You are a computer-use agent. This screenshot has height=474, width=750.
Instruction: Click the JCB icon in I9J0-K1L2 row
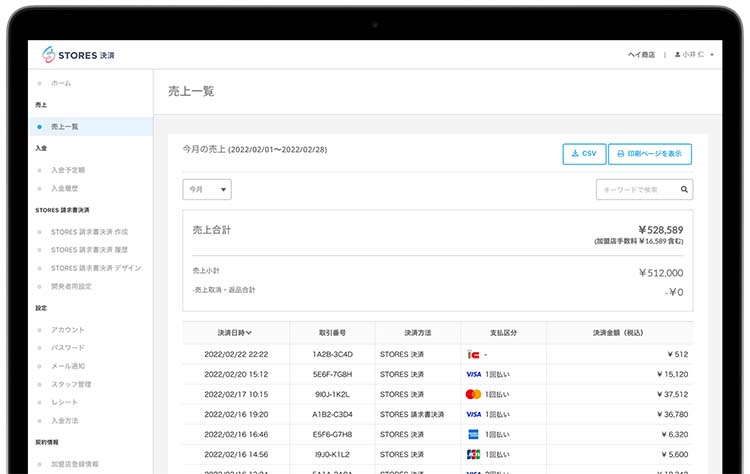click(x=473, y=454)
